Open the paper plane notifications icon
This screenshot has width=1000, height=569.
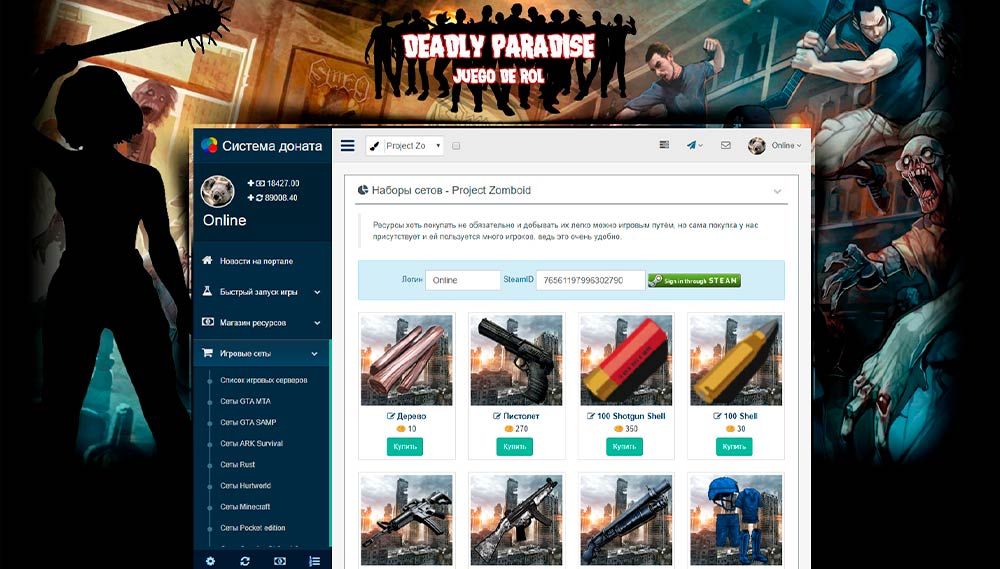point(693,145)
